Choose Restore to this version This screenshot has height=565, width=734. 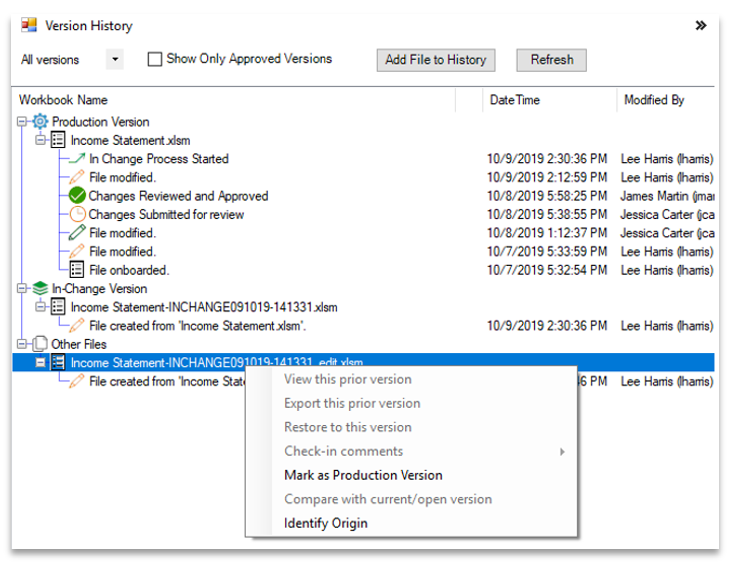coord(348,427)
